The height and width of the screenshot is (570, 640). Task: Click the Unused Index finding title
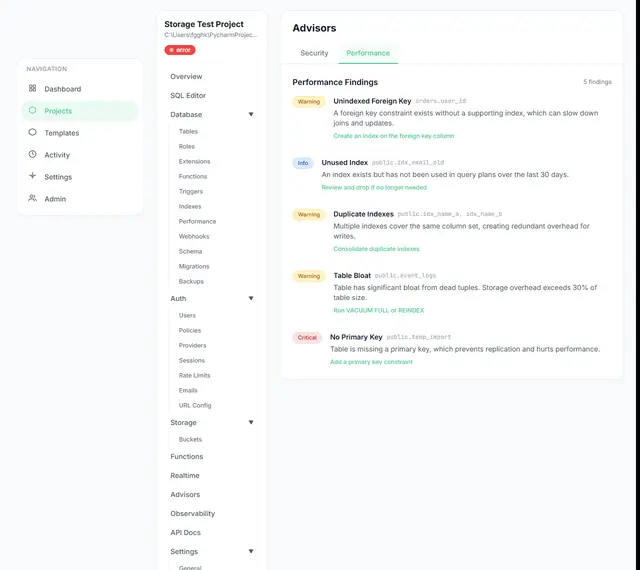[x=344, y=163]
